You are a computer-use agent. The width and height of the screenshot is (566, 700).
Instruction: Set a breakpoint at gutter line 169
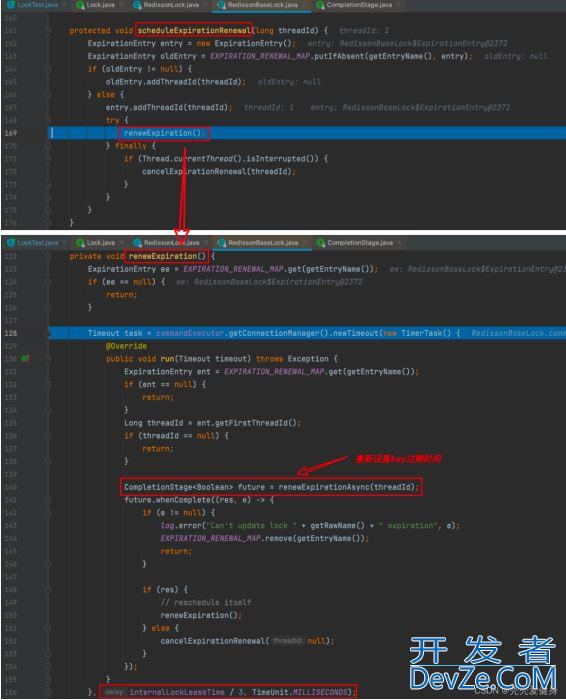pos(11,133)
